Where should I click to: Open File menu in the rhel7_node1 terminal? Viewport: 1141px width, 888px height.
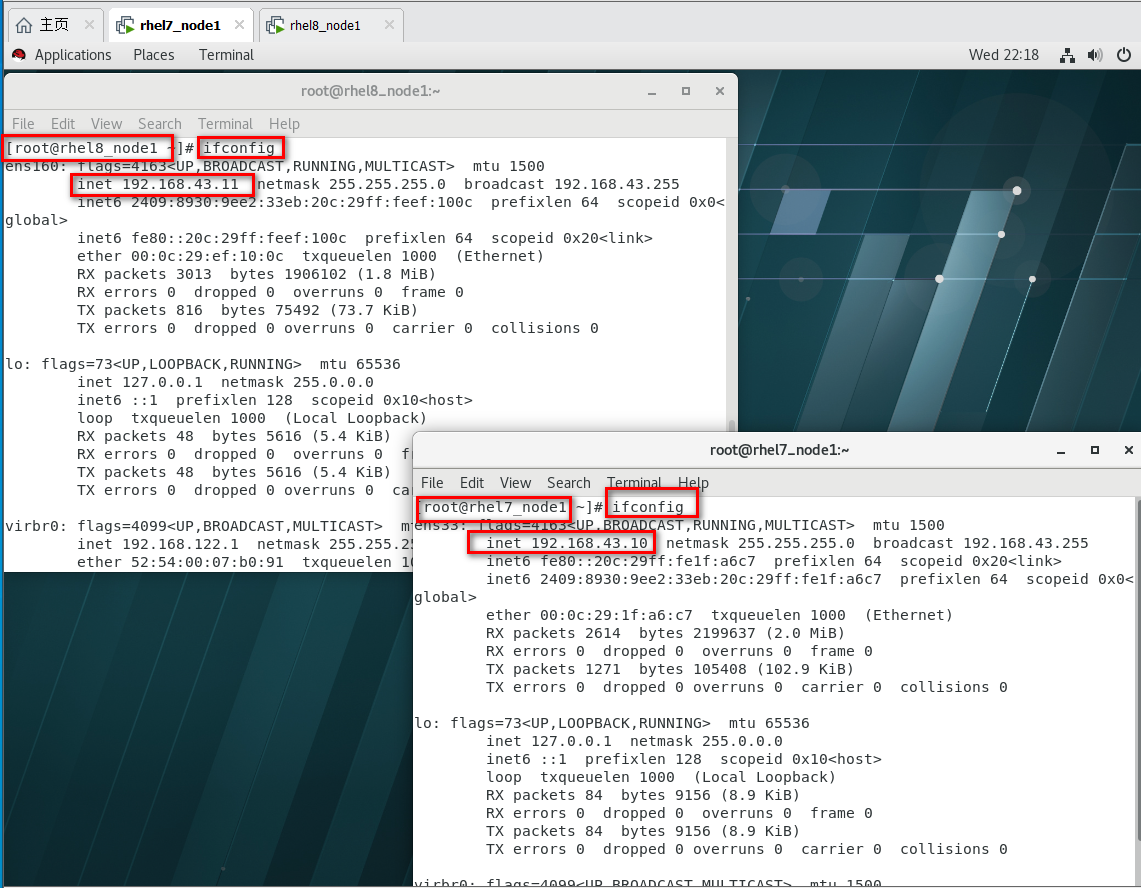pyautogui.click(x=432, y=483)
